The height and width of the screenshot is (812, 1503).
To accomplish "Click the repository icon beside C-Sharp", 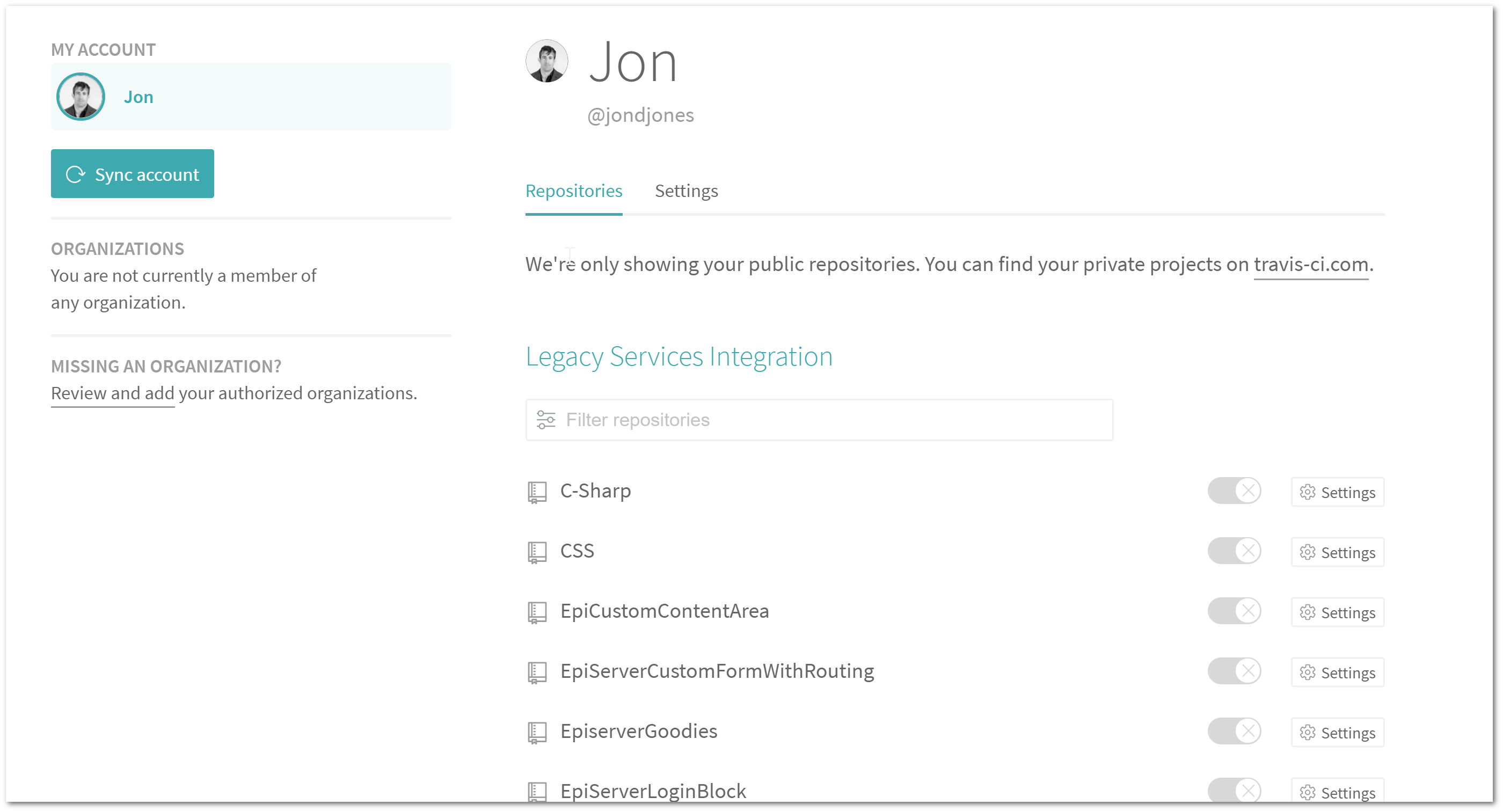I will point(537,492).
